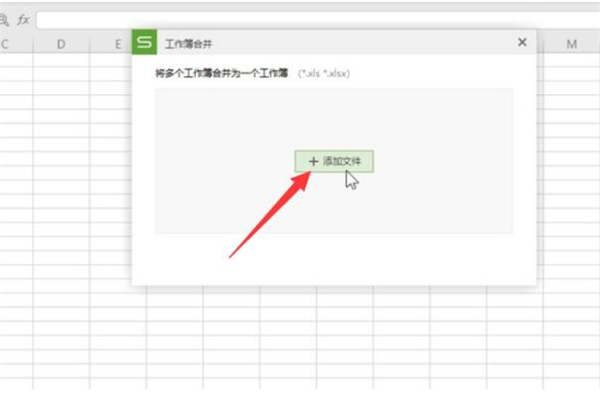Click the green WPS S logo
This screenshot has width=600, height=397.
pyautogui.click(x=144, y=42)
